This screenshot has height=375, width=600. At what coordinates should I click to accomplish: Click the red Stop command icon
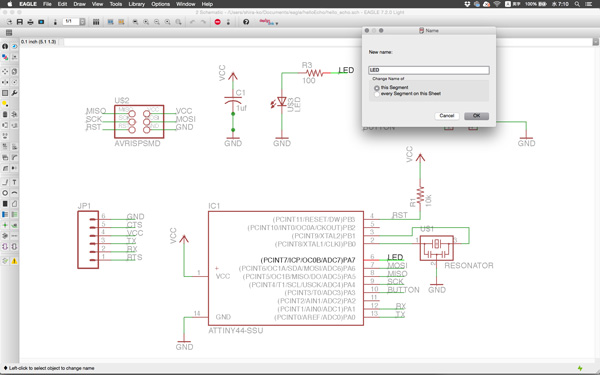(x=217, y=22)
